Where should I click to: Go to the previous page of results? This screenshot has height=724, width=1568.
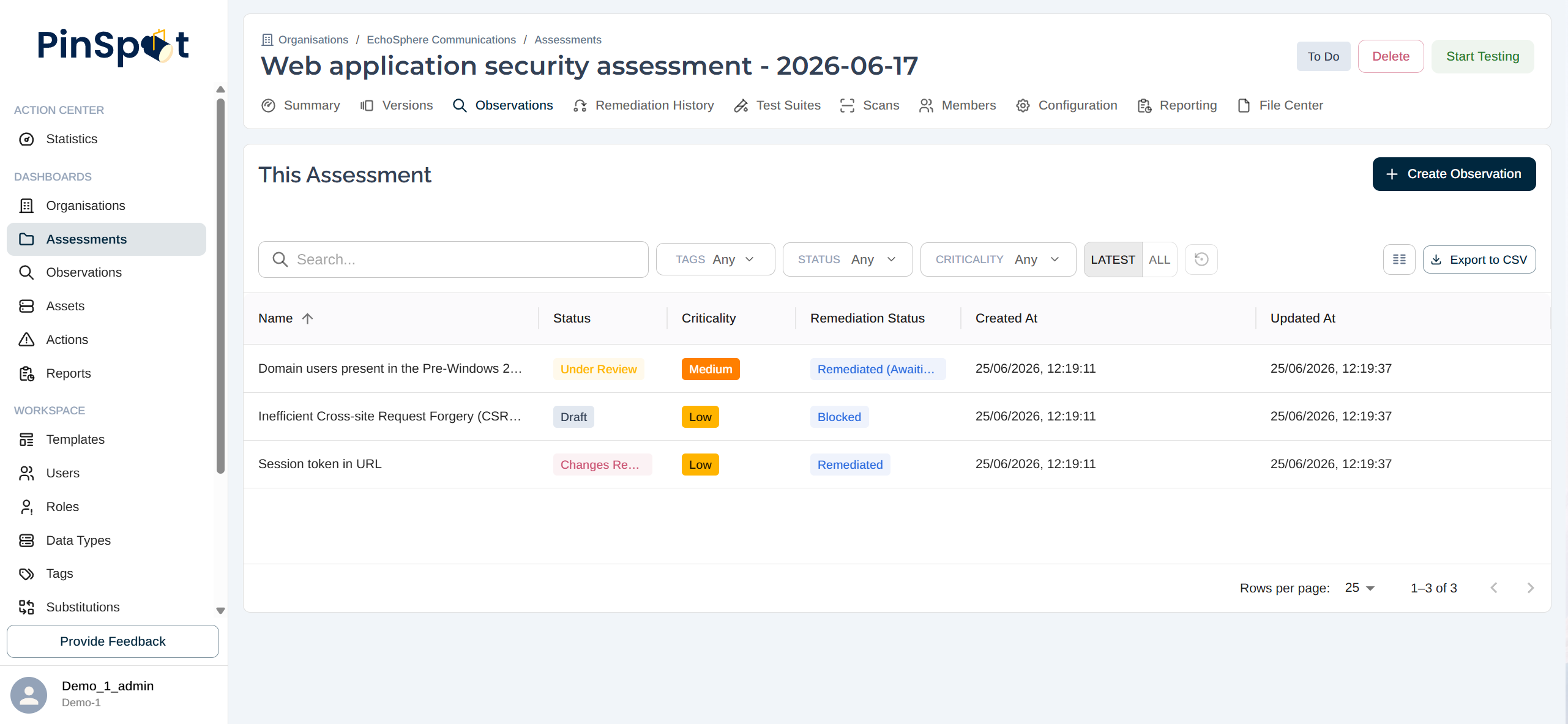point(1494,588)
